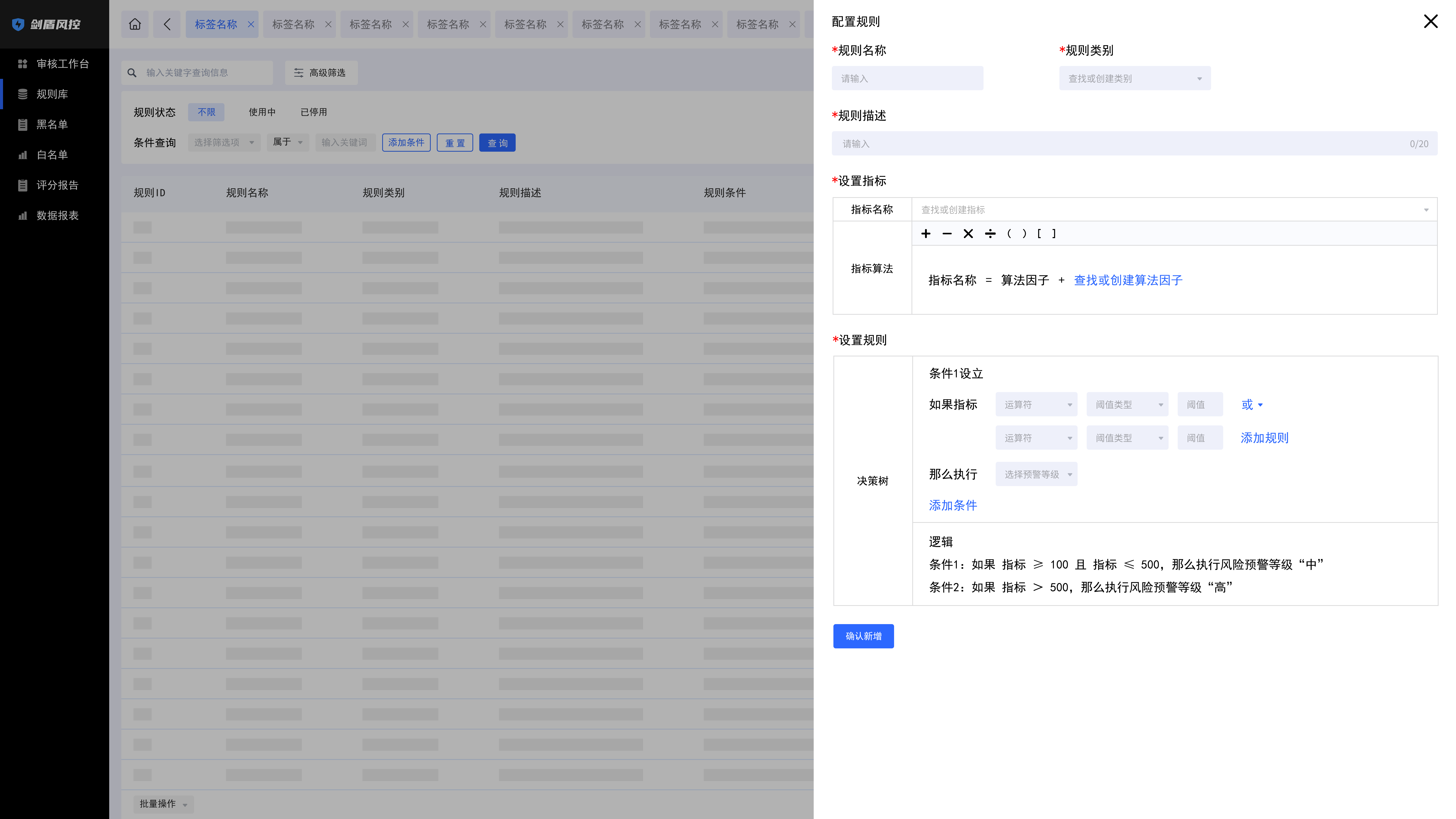
Task: Click 确认新增 button to confirm
Action: (x=863, y=636)
